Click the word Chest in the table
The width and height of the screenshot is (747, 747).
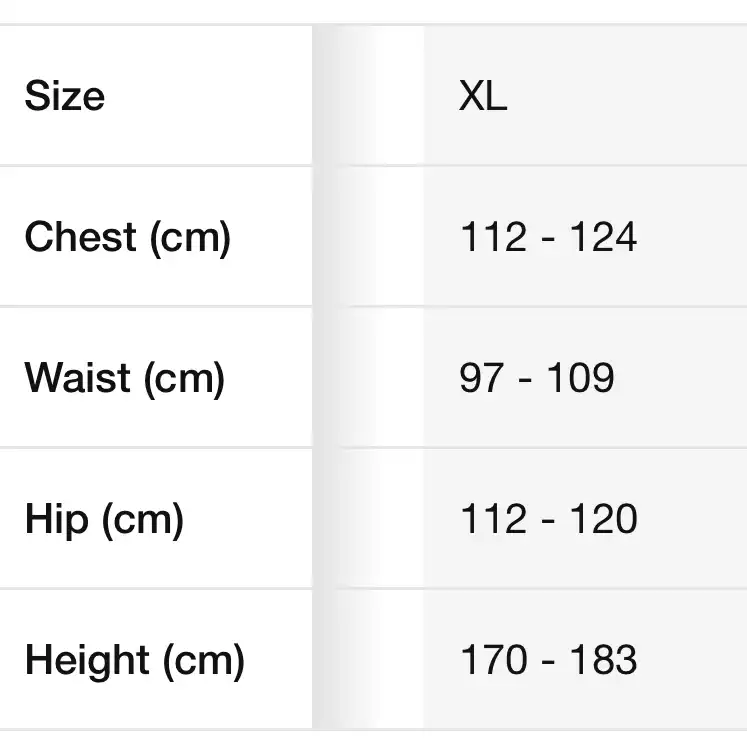click(80, 238)
